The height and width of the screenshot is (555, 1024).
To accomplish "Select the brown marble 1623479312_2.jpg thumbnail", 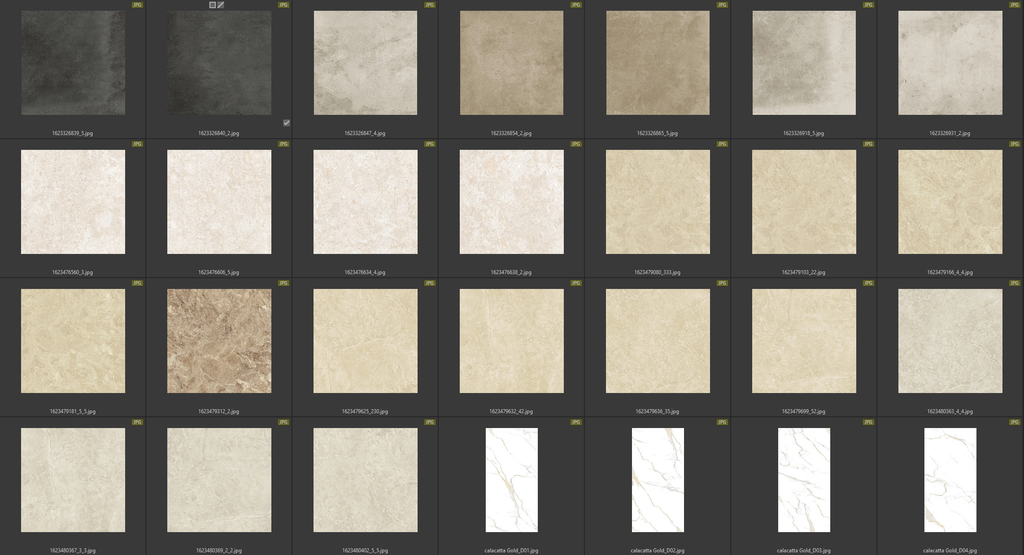I will [219, 341].
